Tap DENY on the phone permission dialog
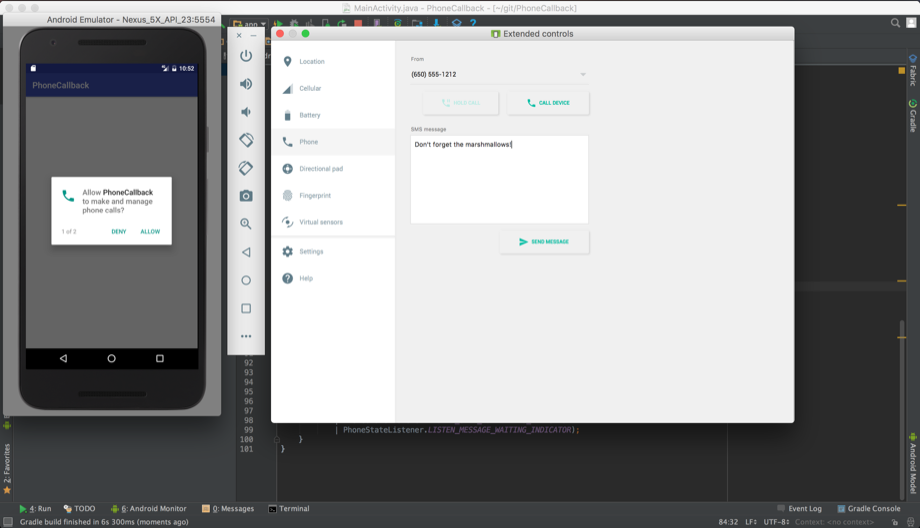Screen dimensions: 920x528 (x=119, y=232)
